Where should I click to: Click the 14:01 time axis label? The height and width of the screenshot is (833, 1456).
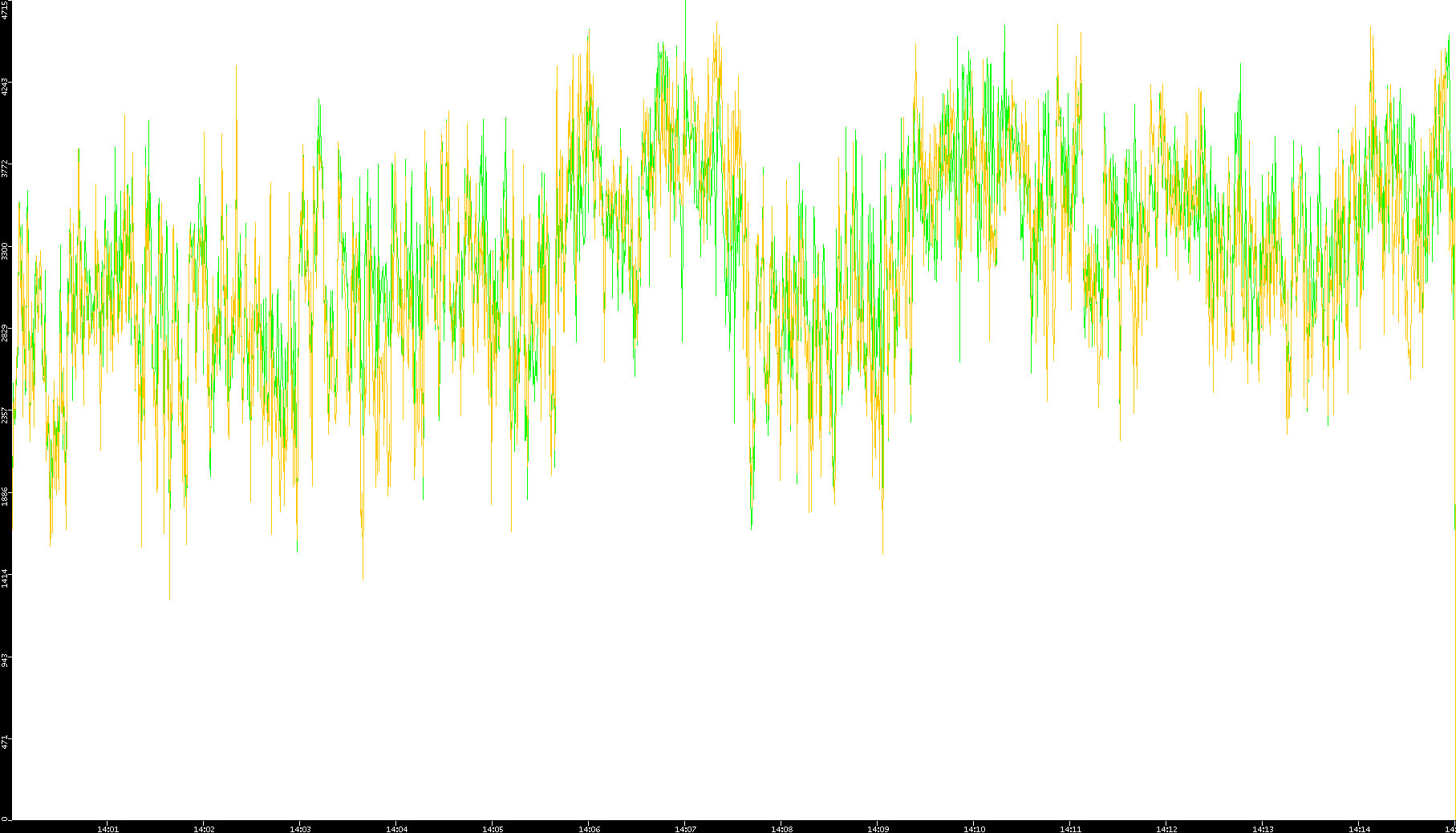point(107,828)
